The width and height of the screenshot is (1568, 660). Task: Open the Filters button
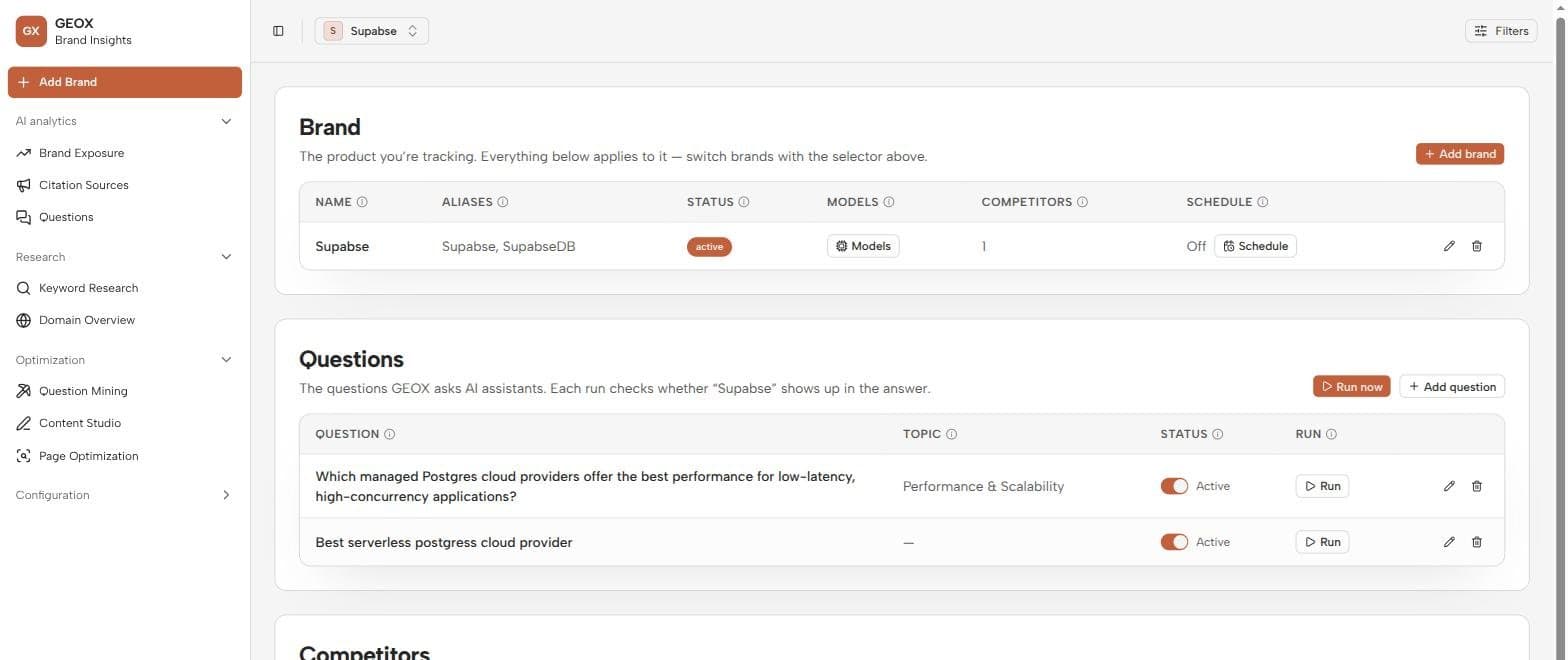click(x=1501, y=31)
